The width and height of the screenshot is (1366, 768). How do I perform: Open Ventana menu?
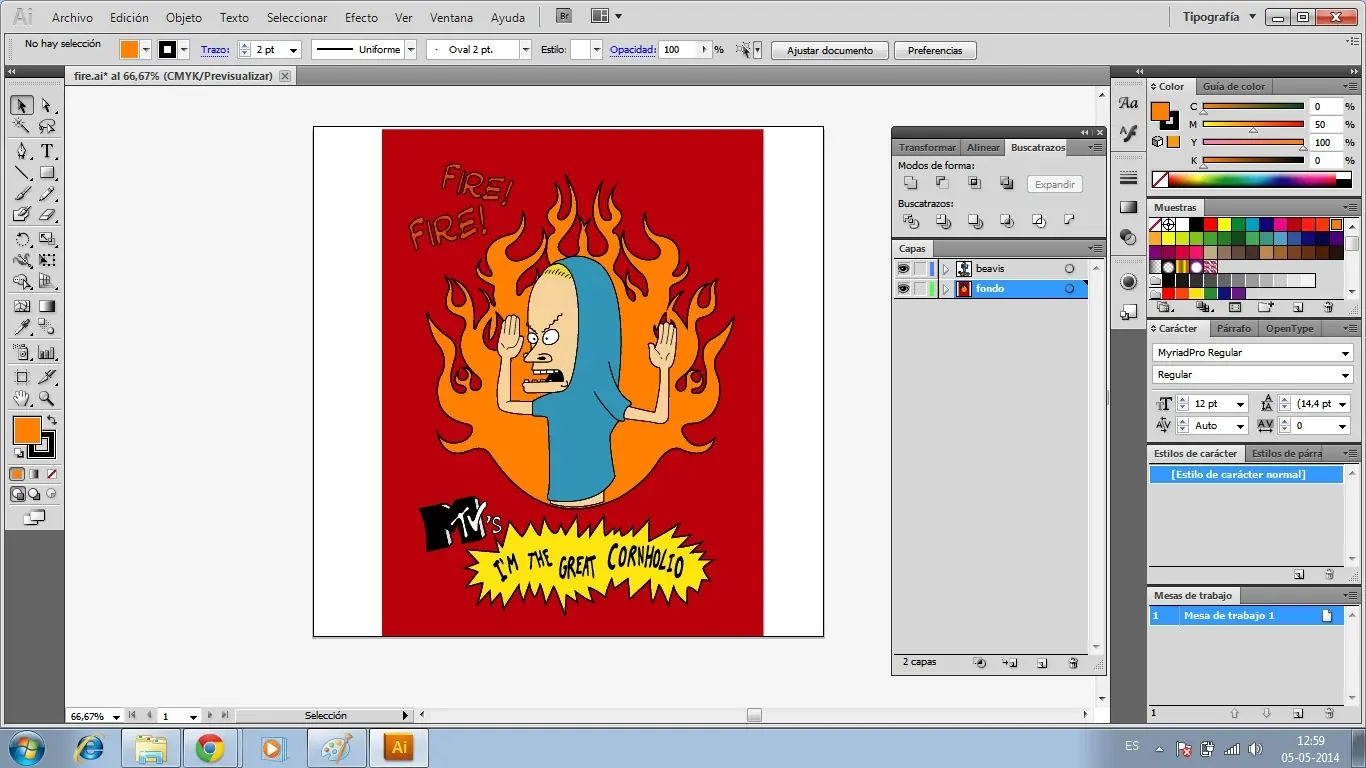451,18
